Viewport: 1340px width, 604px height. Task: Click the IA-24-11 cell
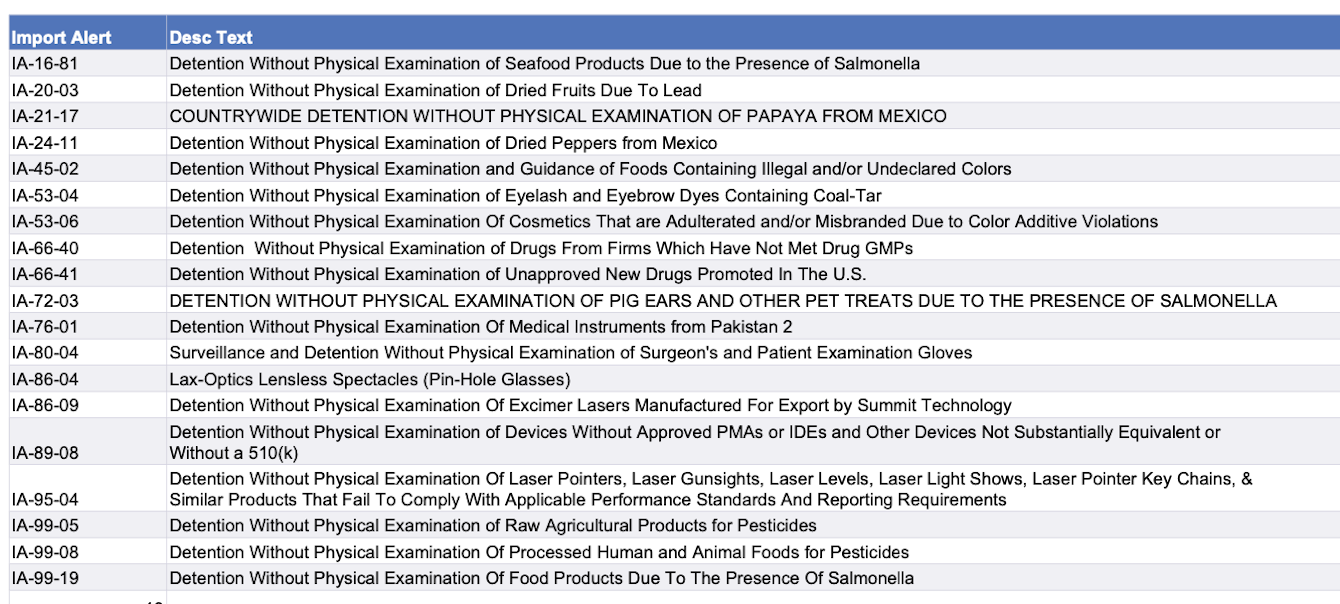[45, 143]
